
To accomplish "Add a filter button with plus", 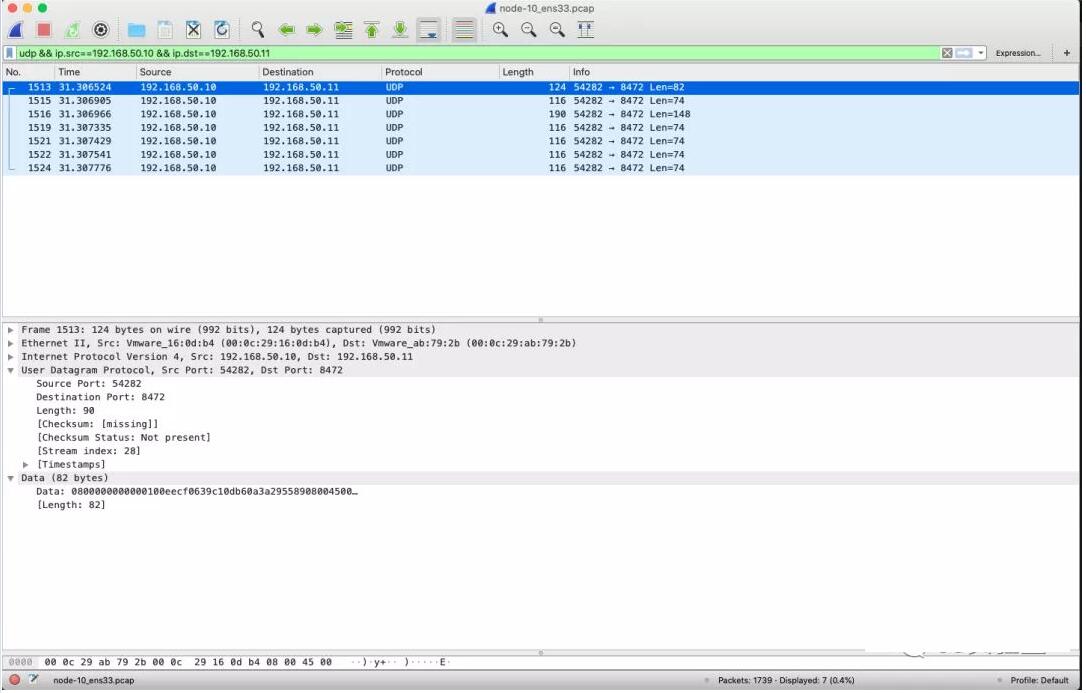I will pos(1067,53).
